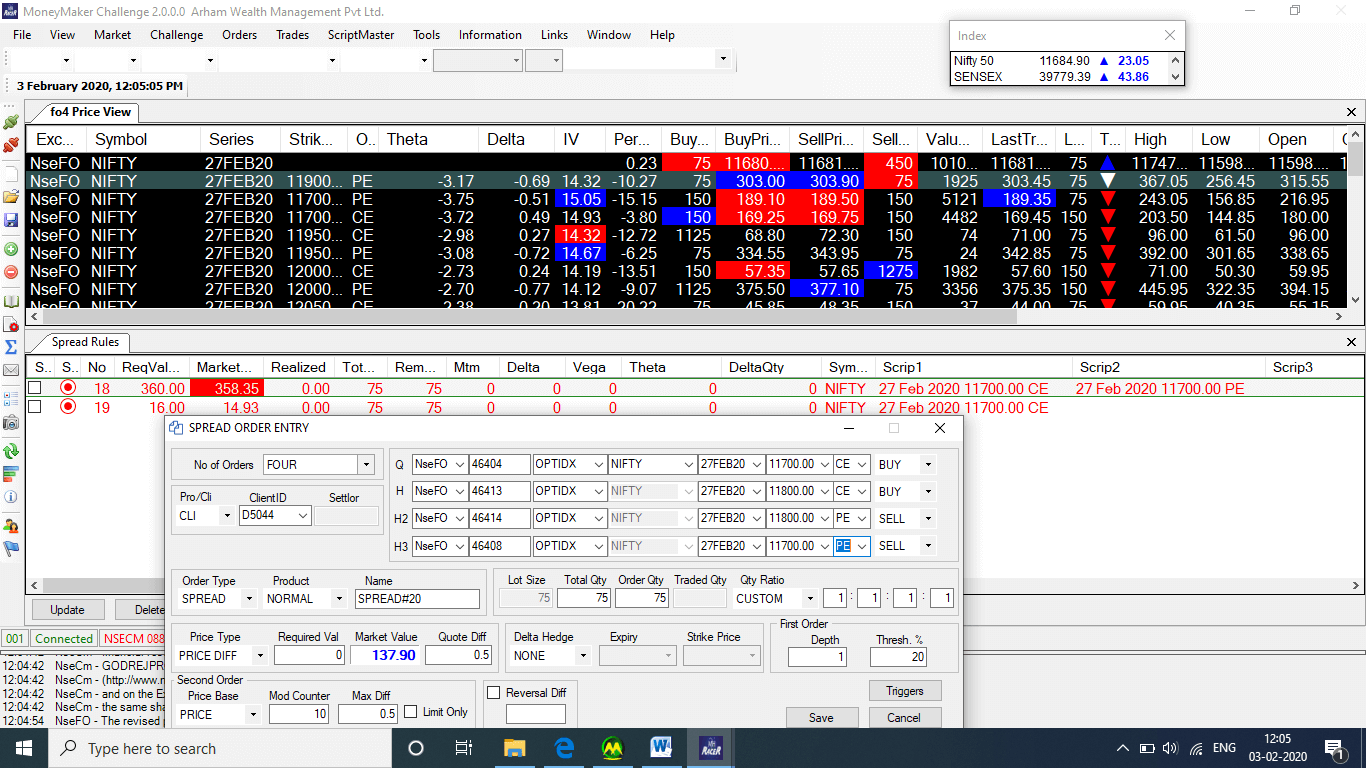
Task: Select the Spread Rules tab
Action: [85, 342]
